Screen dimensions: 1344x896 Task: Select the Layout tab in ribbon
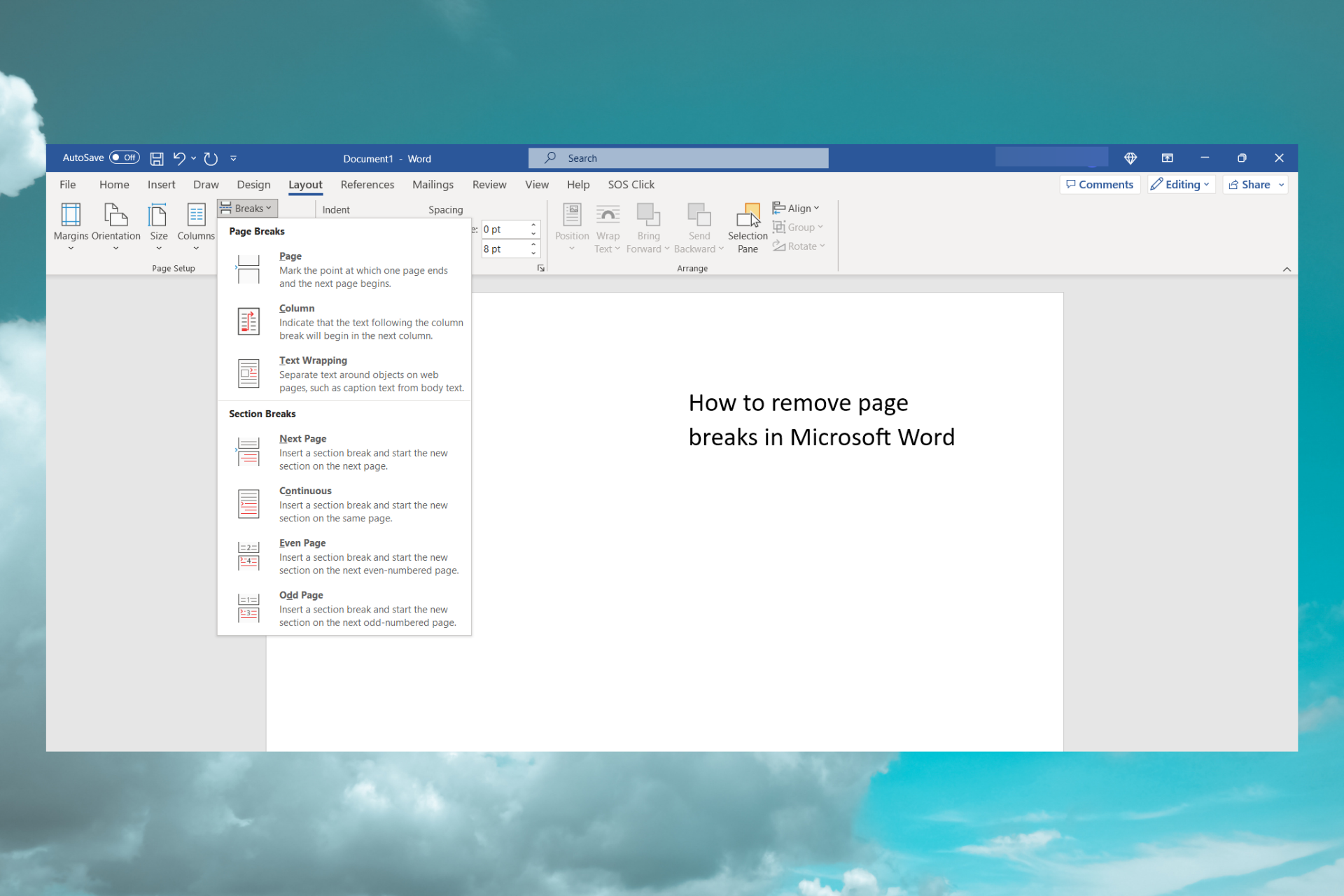(305, 184)
